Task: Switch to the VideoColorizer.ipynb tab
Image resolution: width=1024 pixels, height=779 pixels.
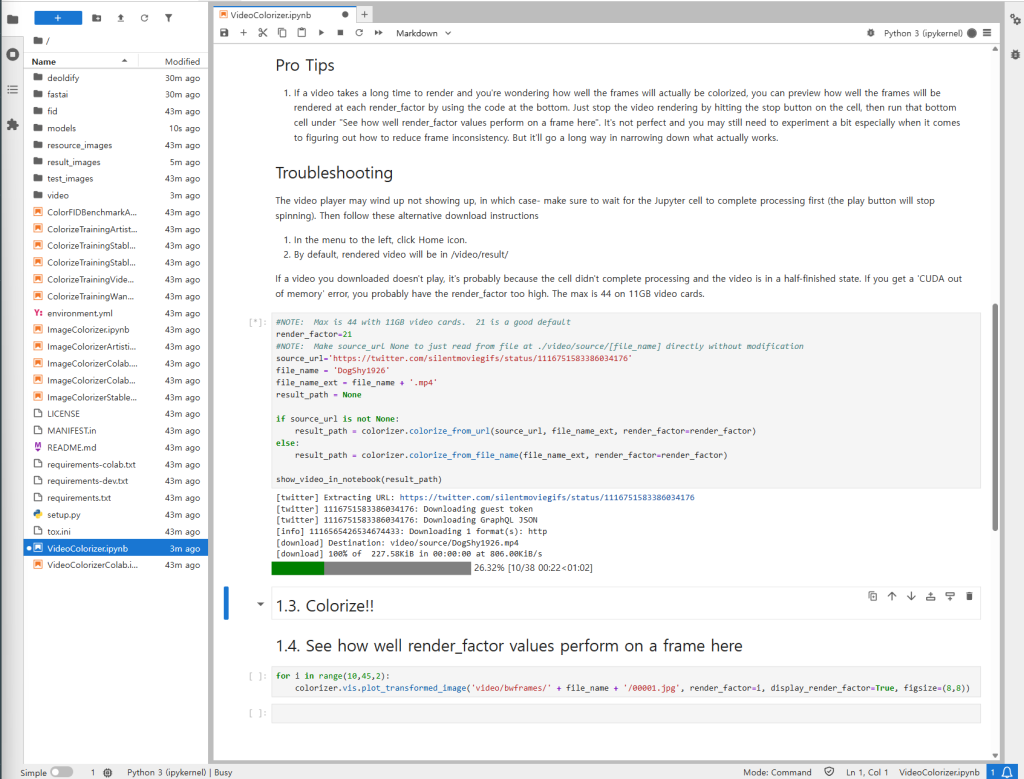Action: point(279,14)
